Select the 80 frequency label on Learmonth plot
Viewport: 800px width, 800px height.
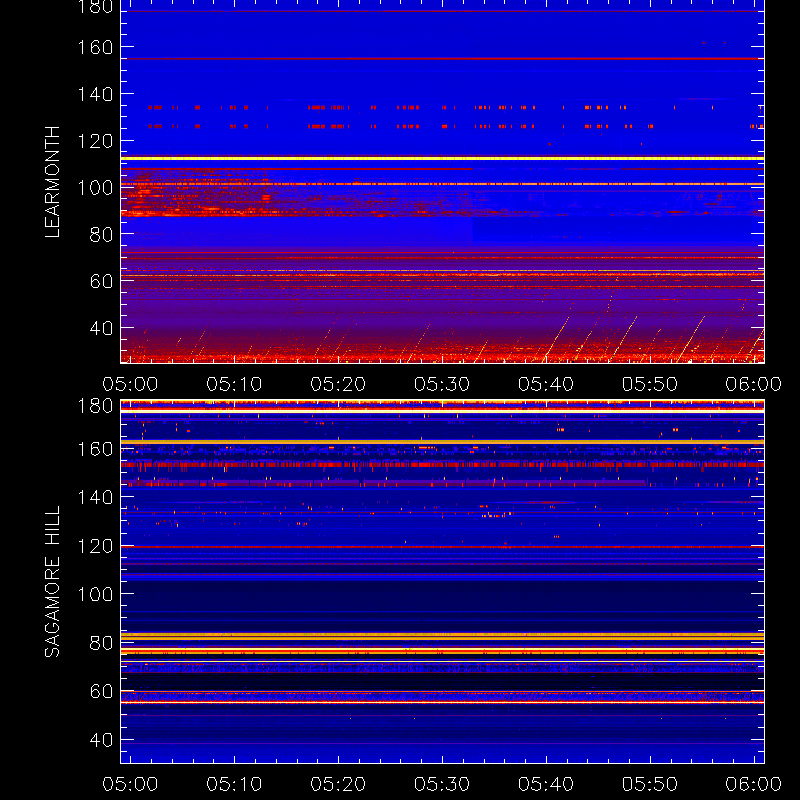coord(101,235)
